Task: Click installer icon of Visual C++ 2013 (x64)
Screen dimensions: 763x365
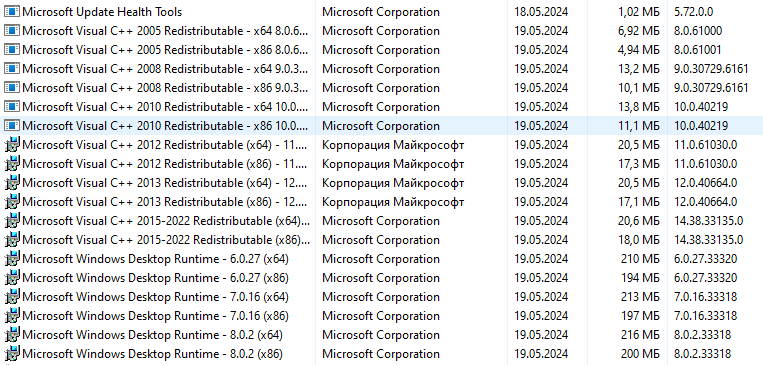Action: coord(12,182)
